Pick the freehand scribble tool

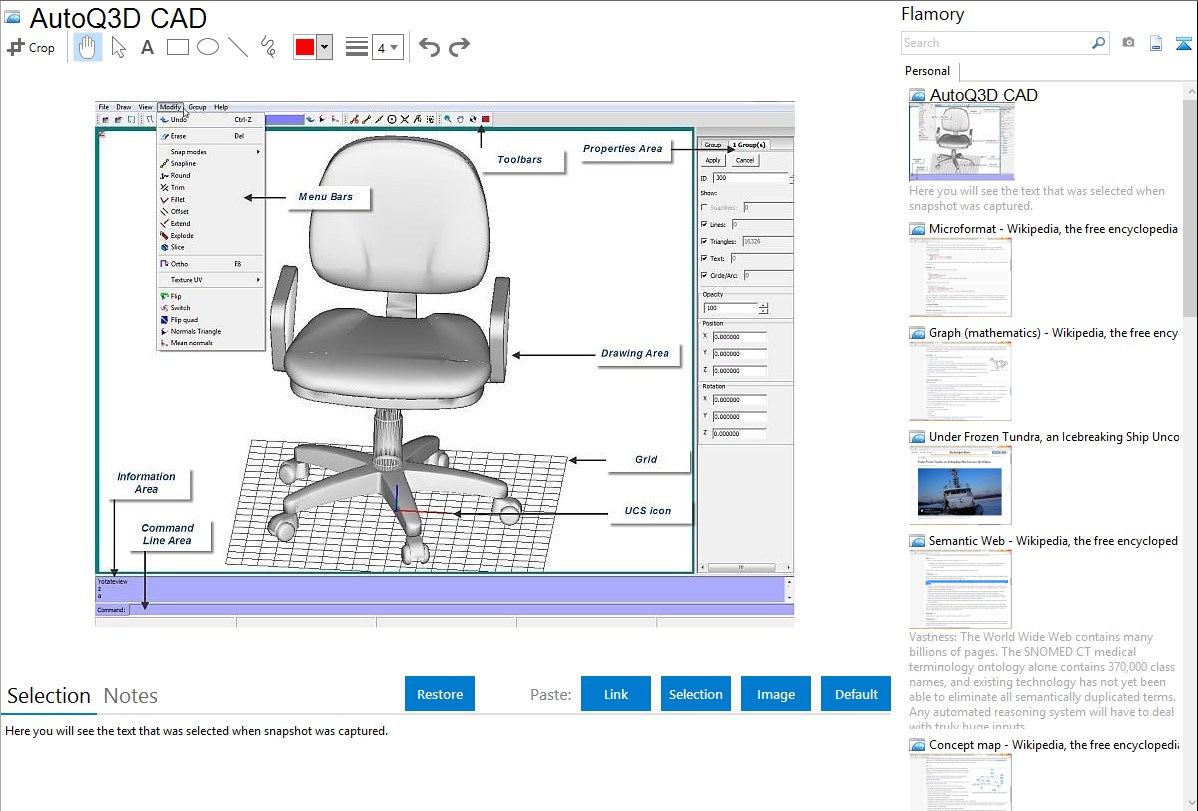tap(268, 47)
